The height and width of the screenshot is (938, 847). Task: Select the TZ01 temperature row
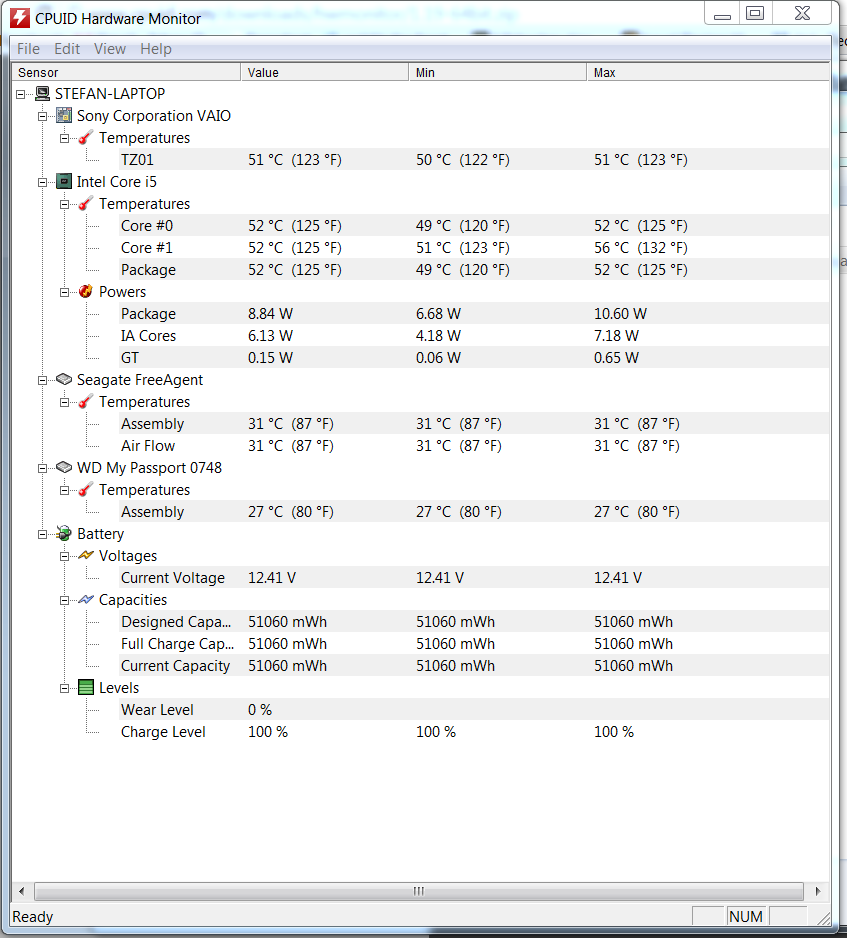474,160
